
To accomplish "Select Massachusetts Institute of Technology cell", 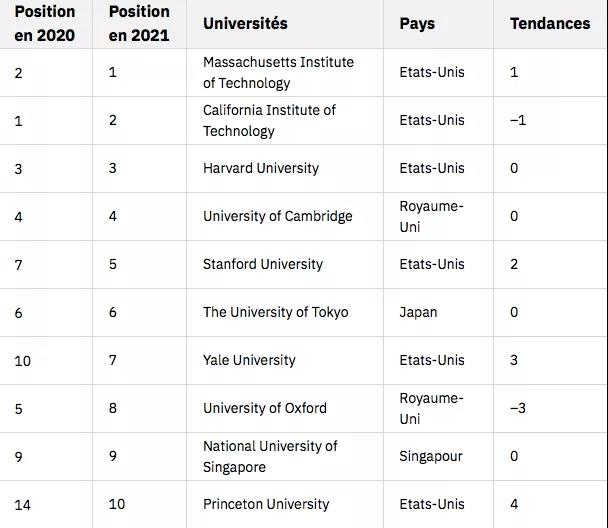I will [278, 72].
